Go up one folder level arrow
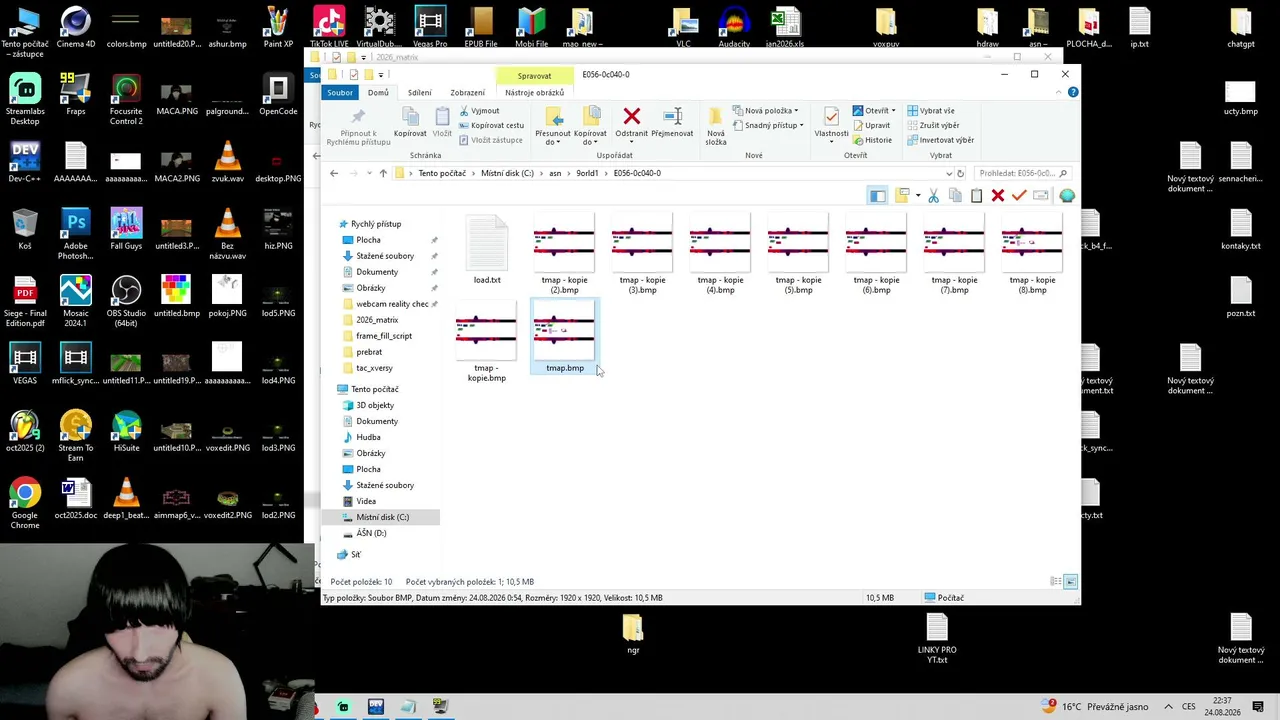 (x=383, y=173)
